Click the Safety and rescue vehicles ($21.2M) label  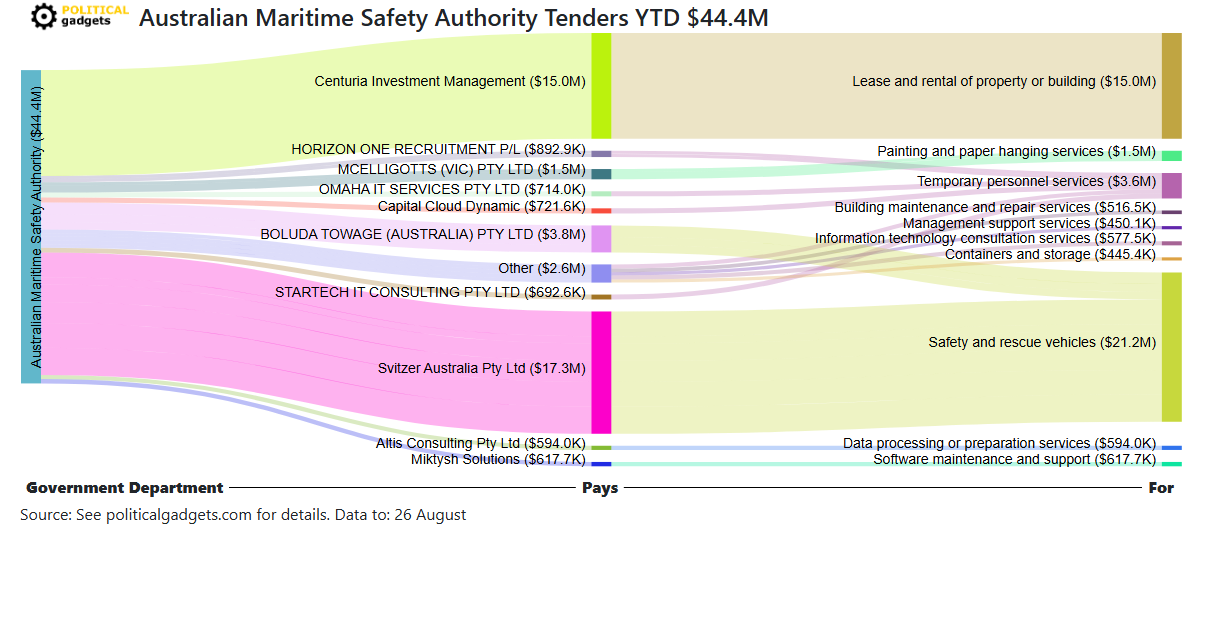point(1042,342)
